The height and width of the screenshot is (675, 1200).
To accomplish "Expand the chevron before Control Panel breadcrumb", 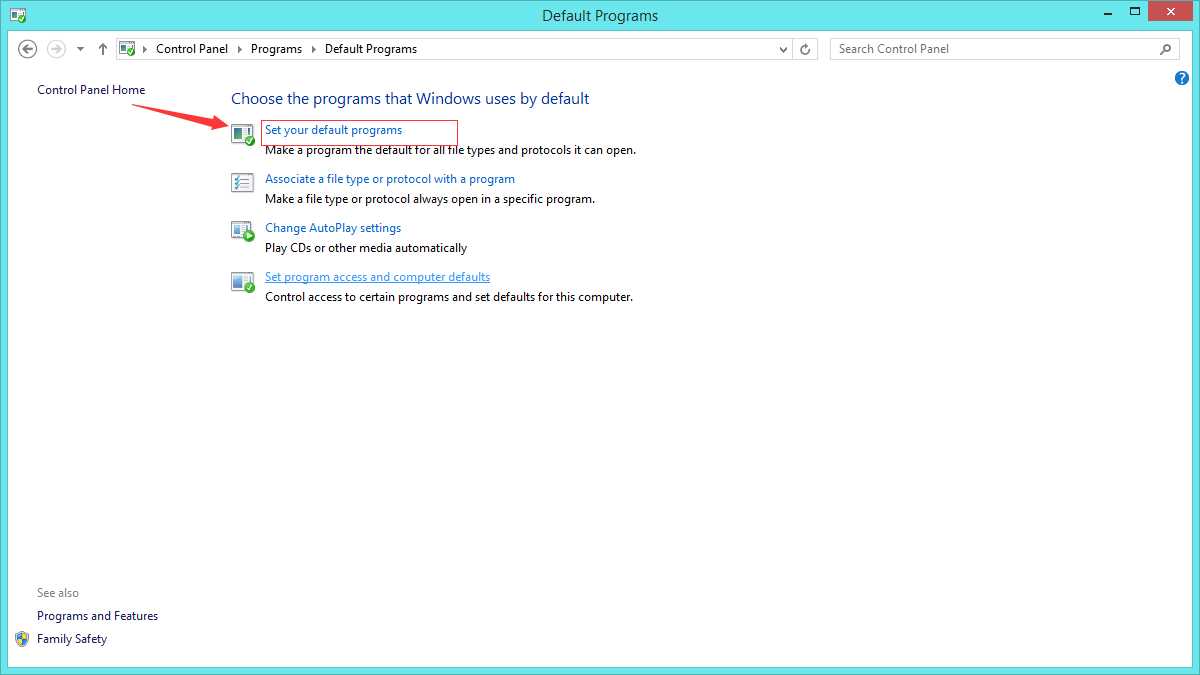I will click(x=146, y=48).
